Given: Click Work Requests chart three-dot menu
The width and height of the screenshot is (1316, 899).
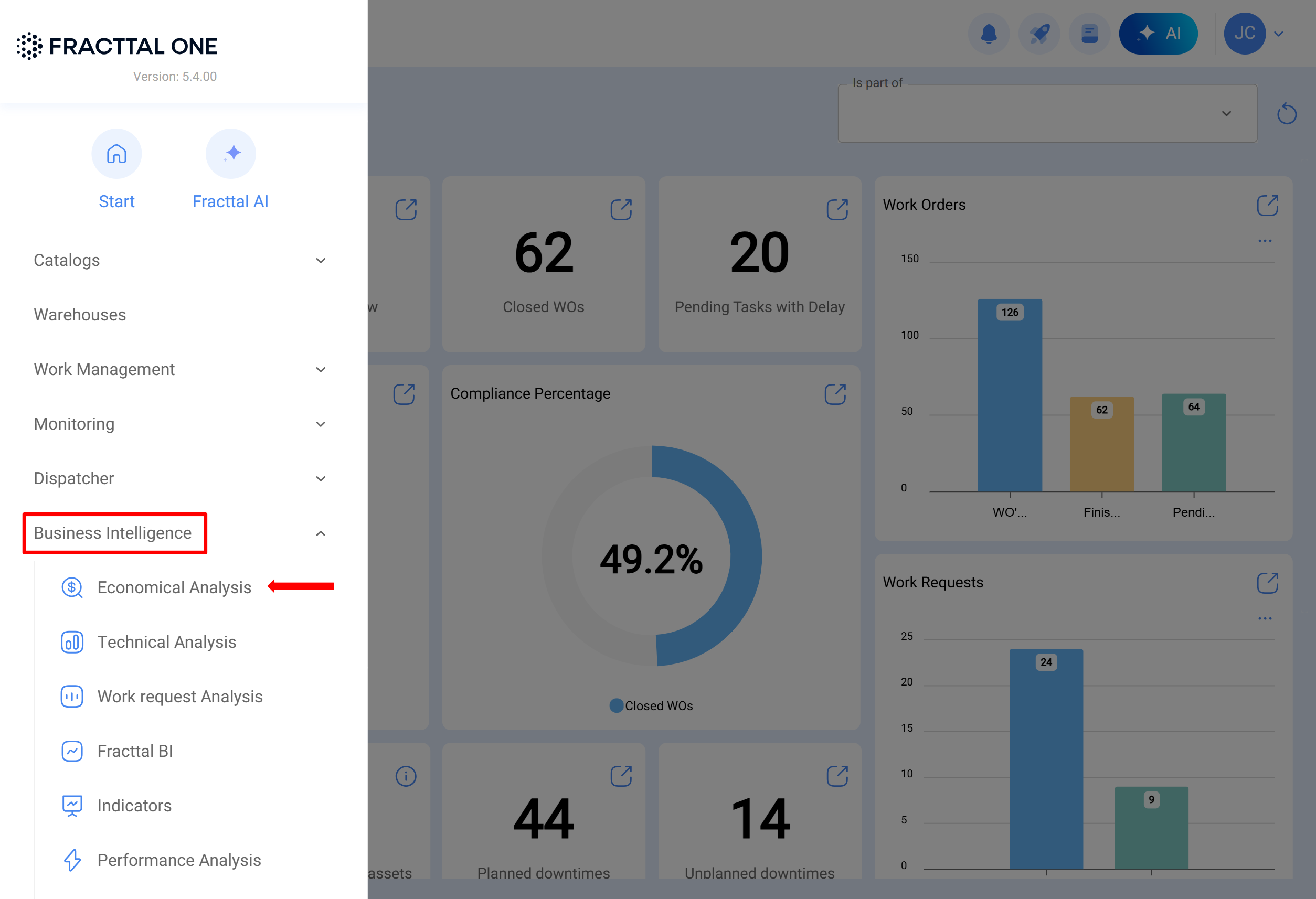Looking at the screenshot, I should pos(1265,619).
